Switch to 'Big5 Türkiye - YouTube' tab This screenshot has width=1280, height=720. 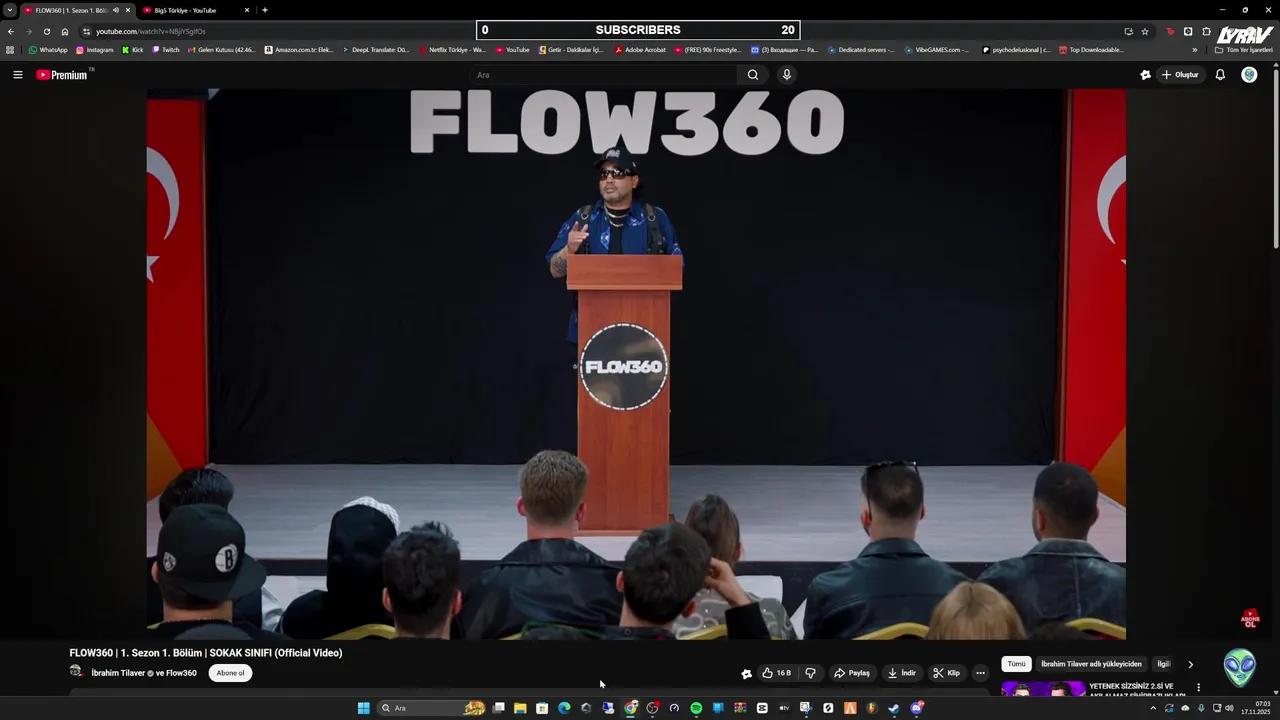coord(195,10)
